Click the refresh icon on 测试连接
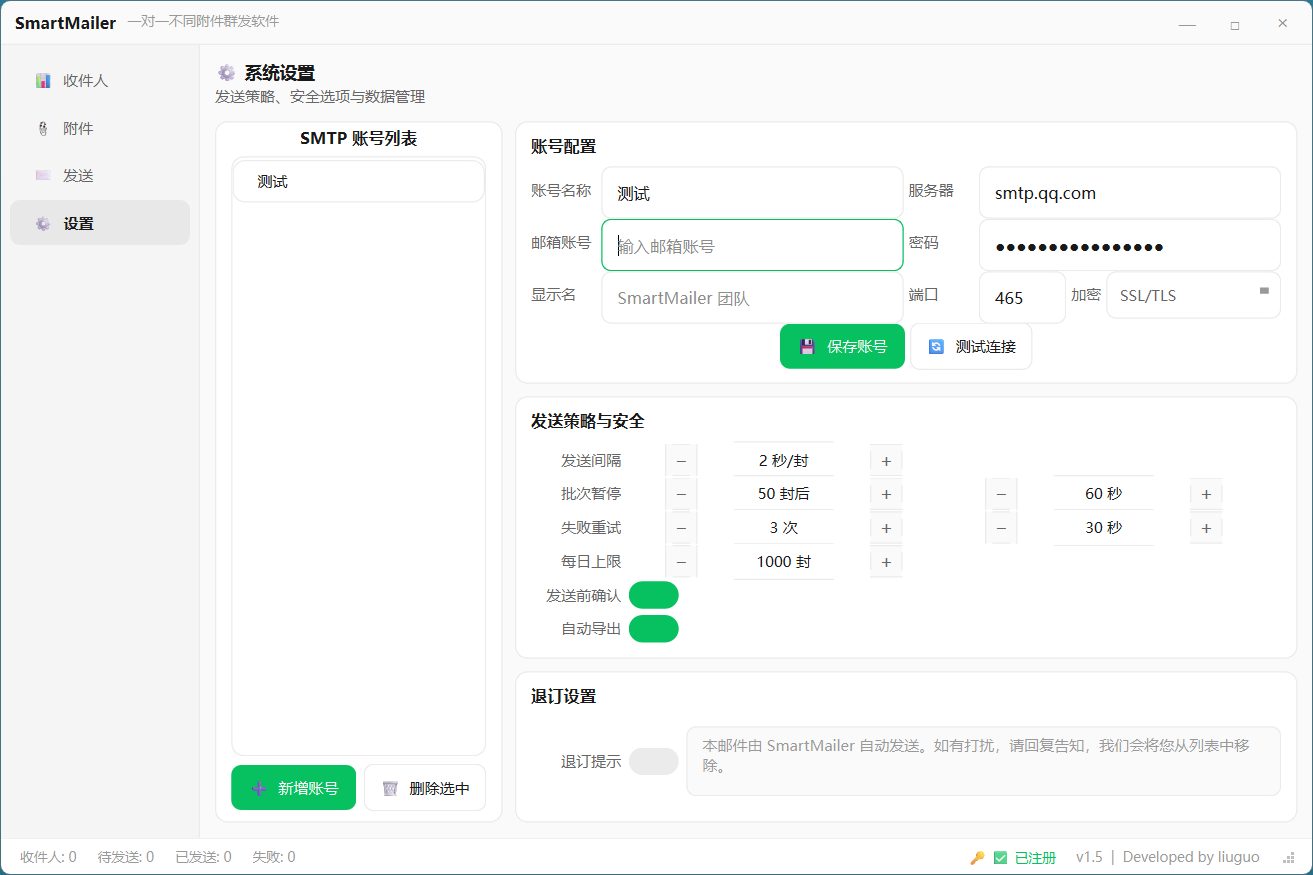 (936, 347)
